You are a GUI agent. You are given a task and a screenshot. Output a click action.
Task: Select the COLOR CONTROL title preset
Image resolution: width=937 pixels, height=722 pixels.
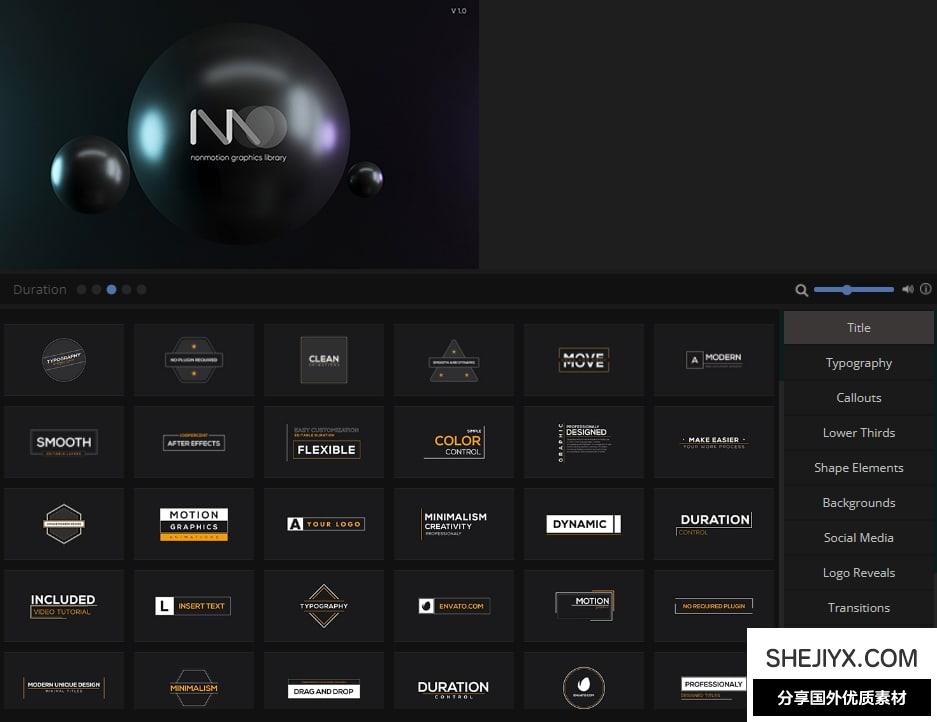point(454,442)
